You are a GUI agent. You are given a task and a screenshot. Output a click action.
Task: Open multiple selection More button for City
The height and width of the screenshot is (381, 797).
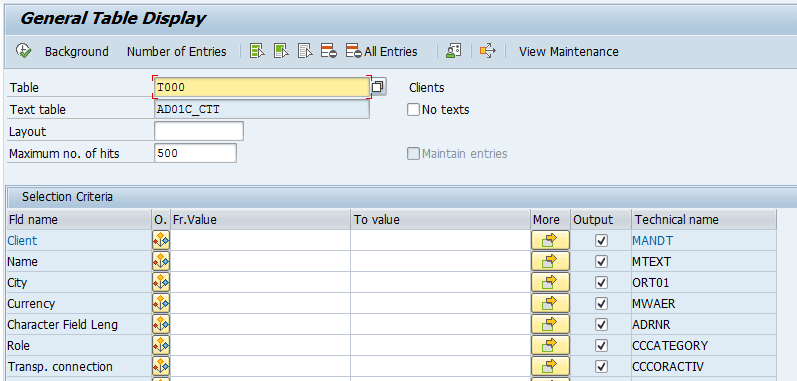click(550, 282)
